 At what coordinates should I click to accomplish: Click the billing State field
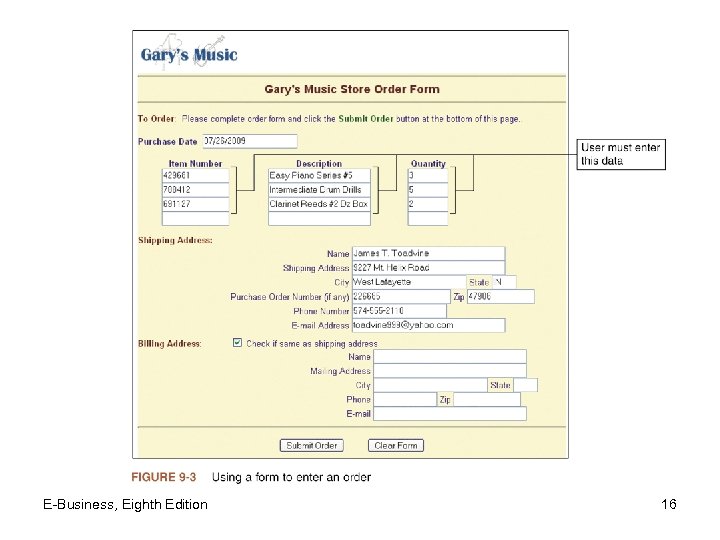526,385
